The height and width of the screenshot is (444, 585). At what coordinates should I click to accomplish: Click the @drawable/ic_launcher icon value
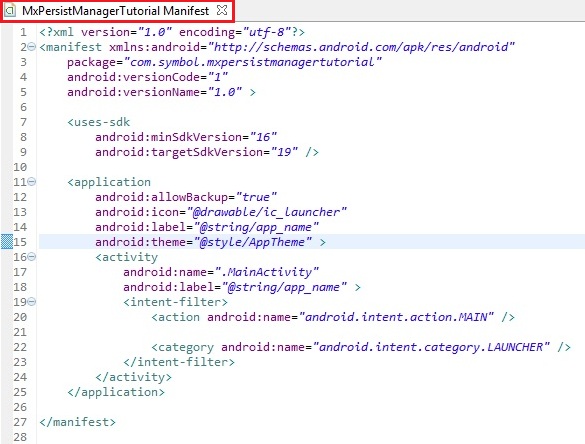(267, 212)
